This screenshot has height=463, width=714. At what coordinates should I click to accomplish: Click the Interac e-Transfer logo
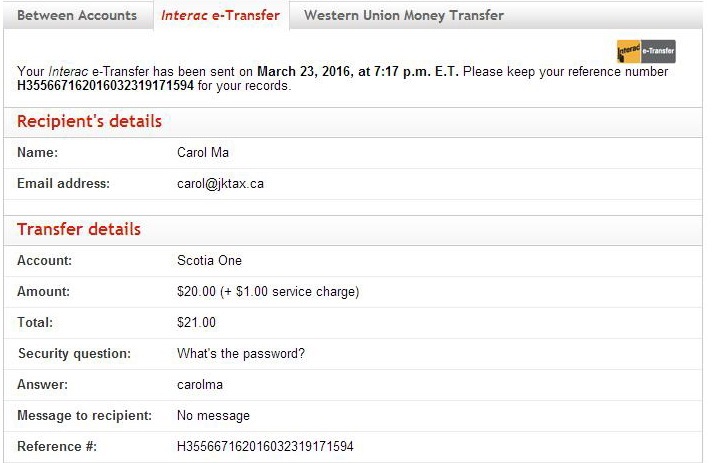[x=646, y=51]
